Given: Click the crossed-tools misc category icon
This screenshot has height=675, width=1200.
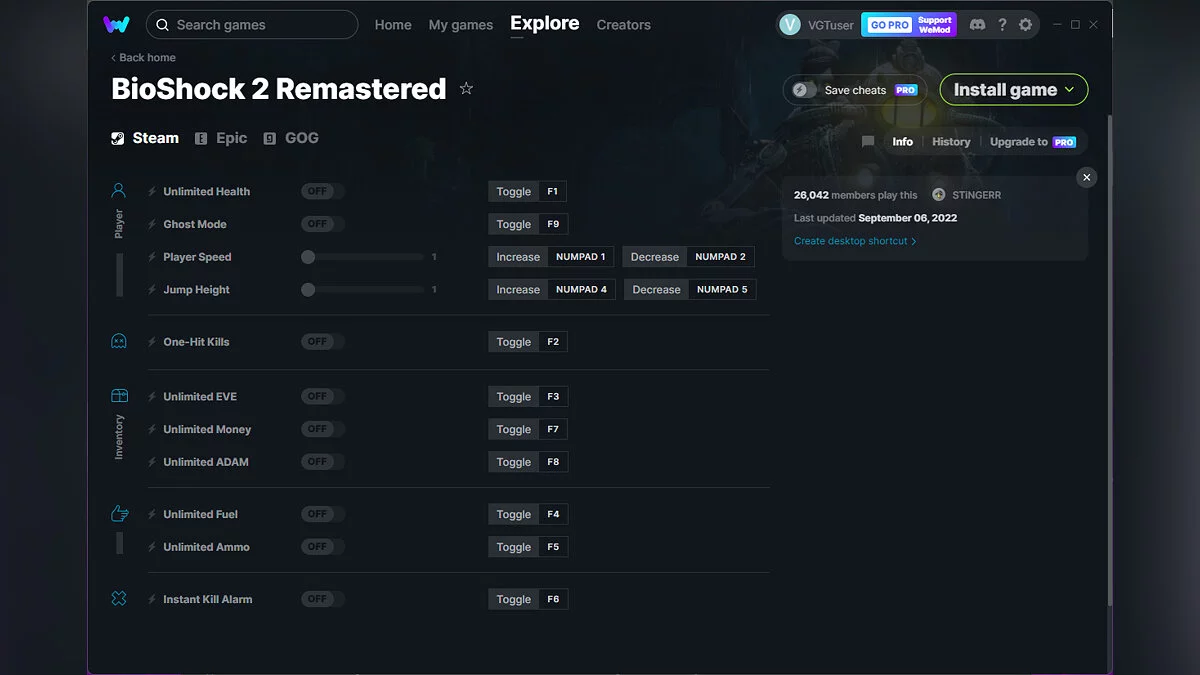Looking at the screenshot, I should (119, 598).
